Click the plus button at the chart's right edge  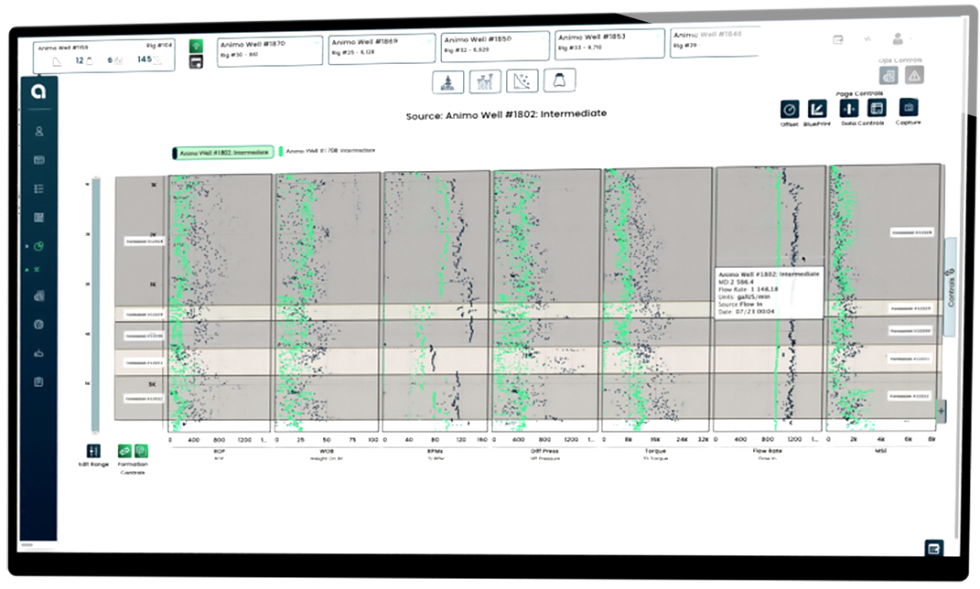[941, 411]
